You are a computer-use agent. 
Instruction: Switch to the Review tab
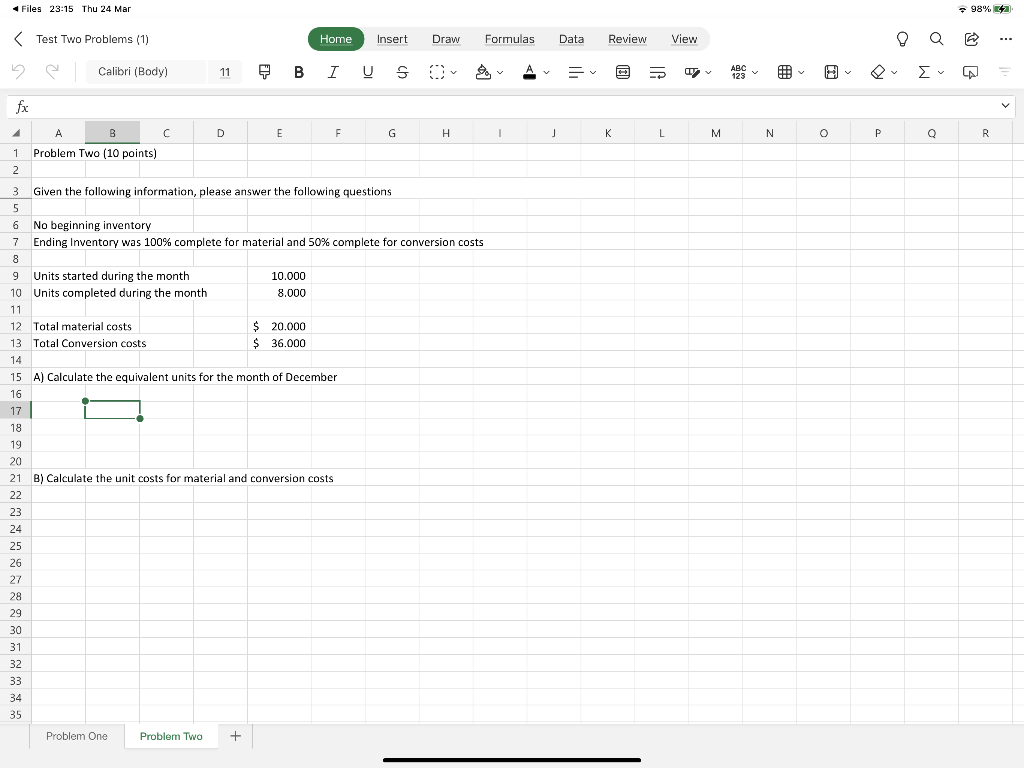627,39
